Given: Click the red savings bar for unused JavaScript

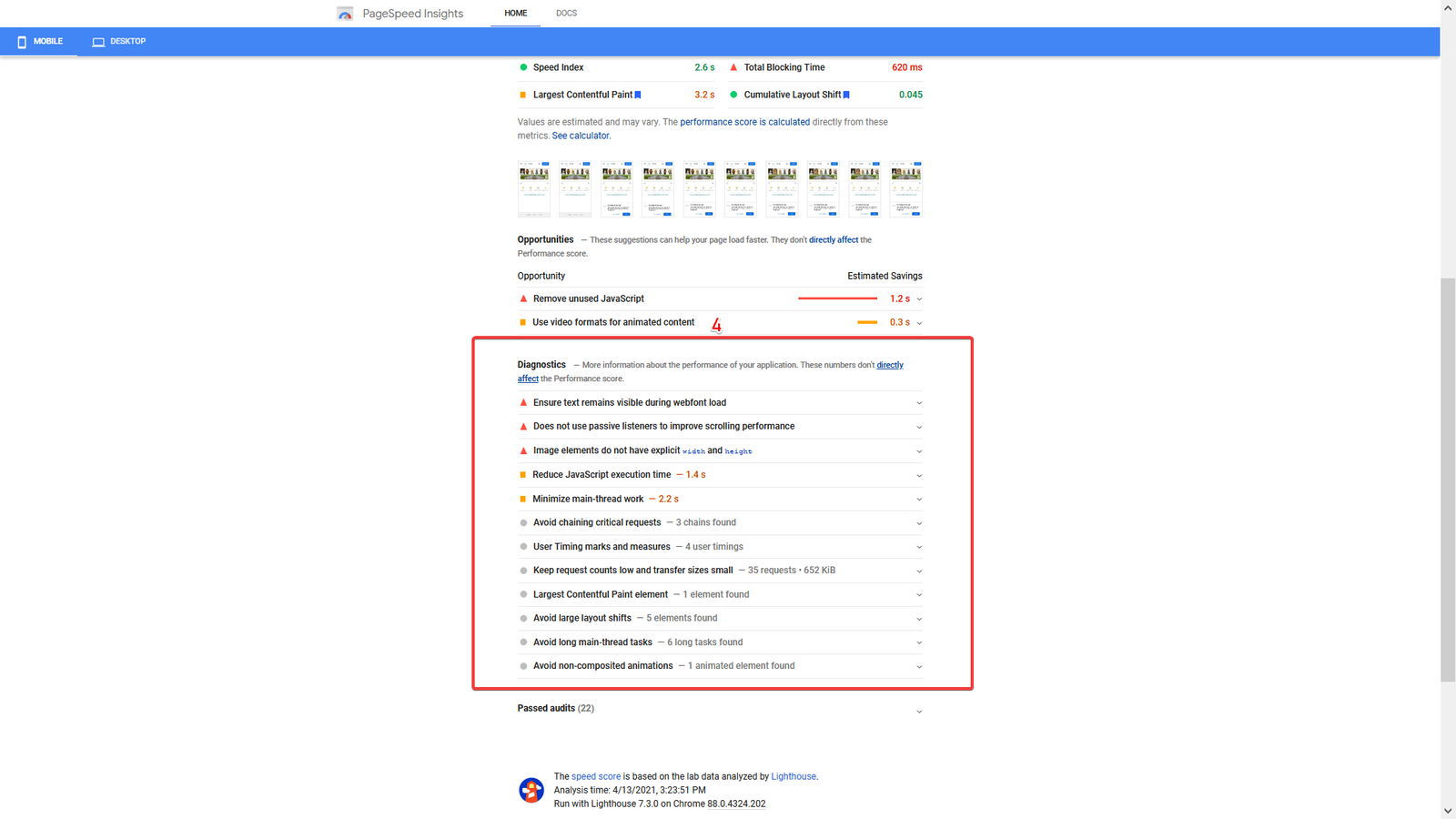Looking at the screenshot, I should pyautogui.click(x=837, y=298).
